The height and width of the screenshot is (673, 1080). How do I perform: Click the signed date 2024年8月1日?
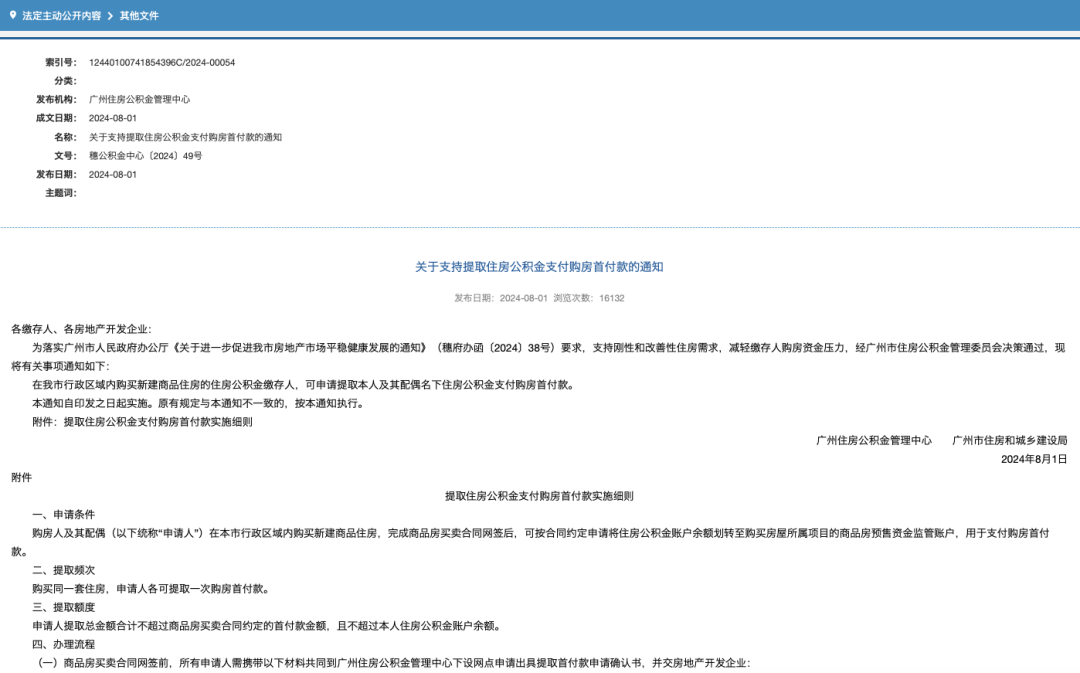(x=1034, y=459)
